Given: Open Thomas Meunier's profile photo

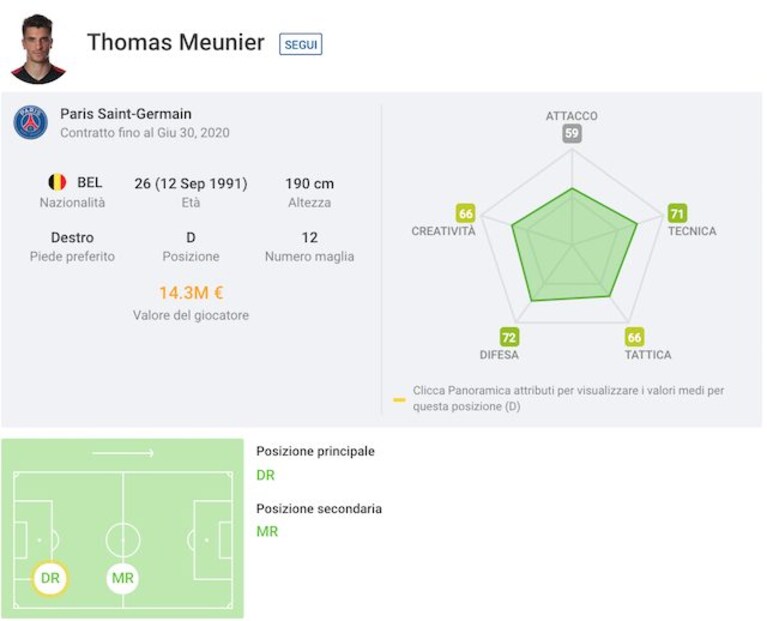Looking at the screenshot, I should point(38,49).
